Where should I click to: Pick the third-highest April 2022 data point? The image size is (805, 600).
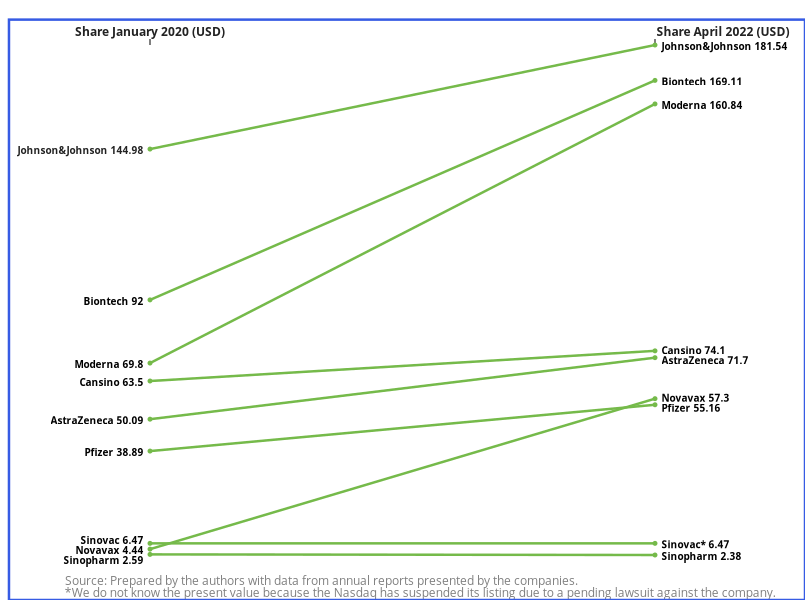[x=655, y=104]
